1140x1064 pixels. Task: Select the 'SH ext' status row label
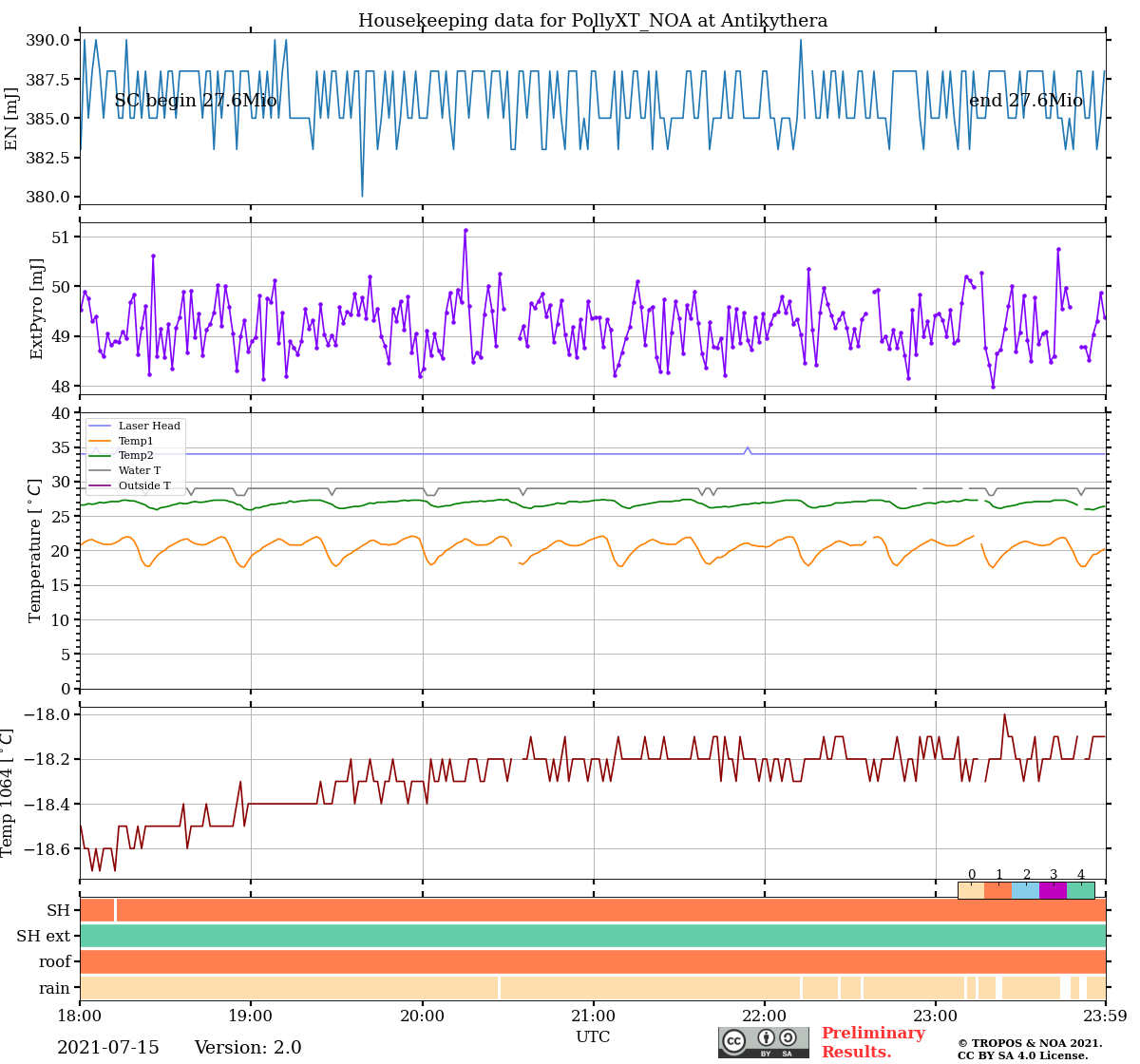(44, 937)
